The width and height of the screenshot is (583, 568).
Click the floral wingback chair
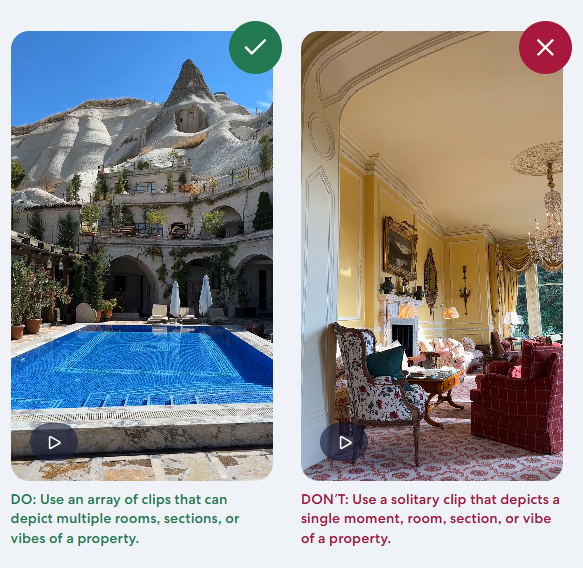[x=377, y=383]
